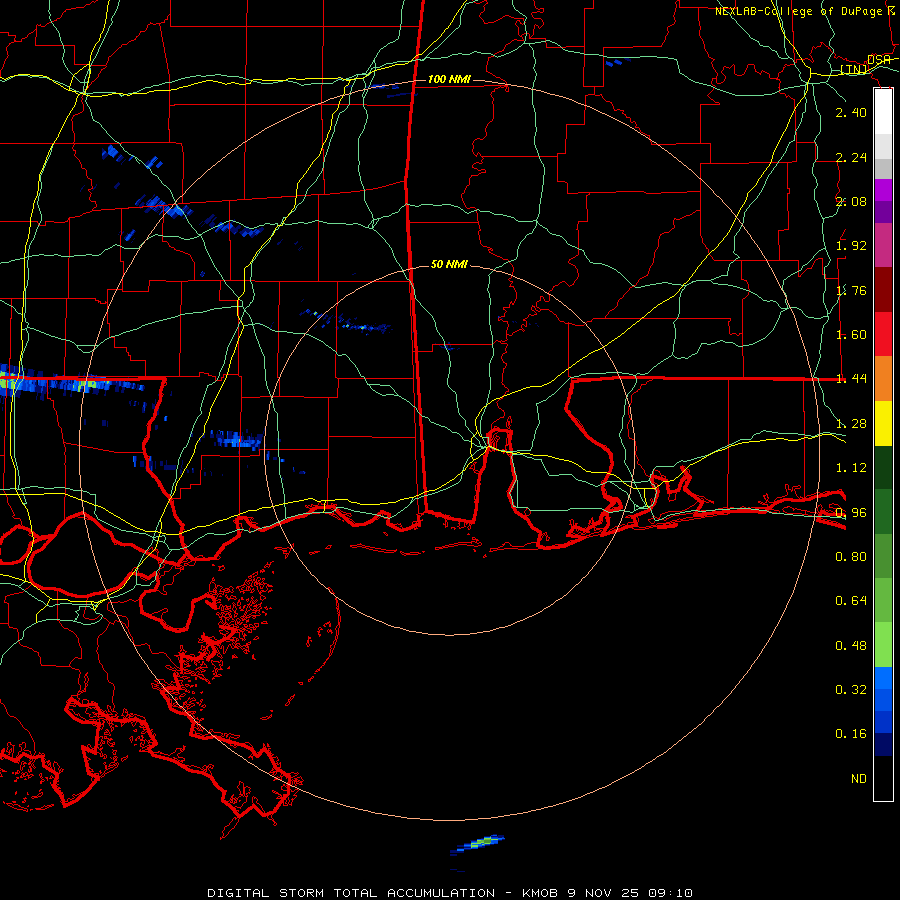
Task: Click the NEXLAB-College of DuPage credit text
Action: [x=805, y=11]
